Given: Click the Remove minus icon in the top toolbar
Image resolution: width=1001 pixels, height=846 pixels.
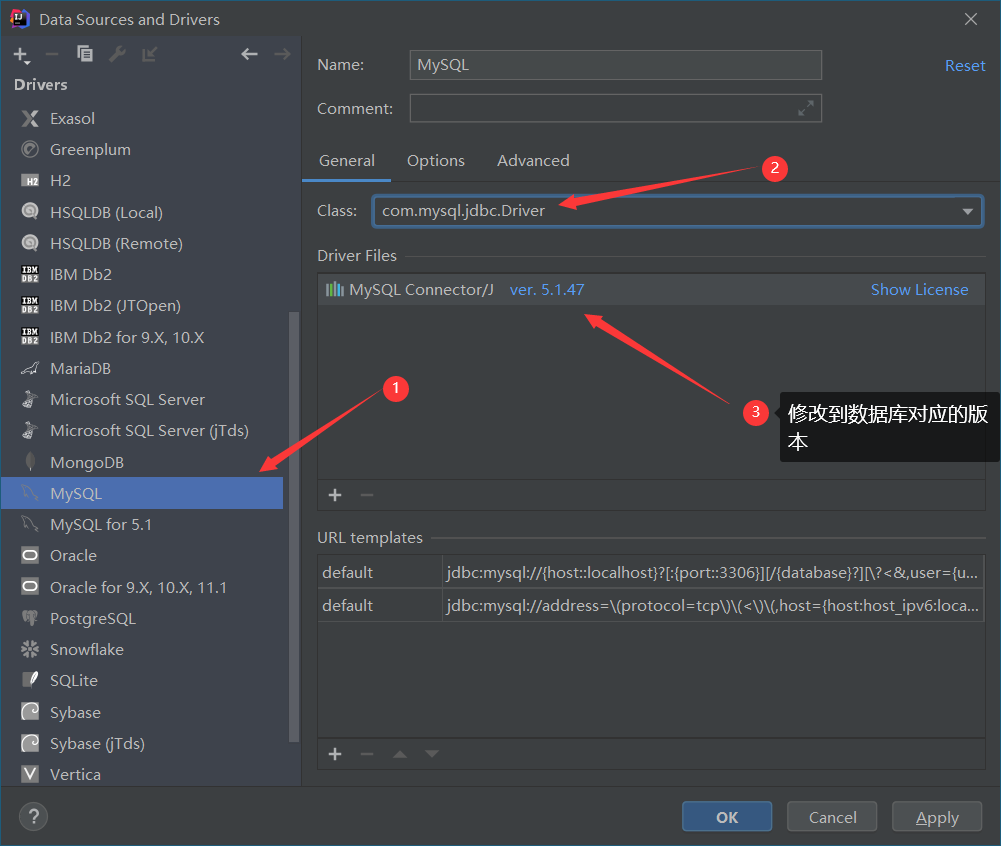Looking at the screenshot, I should (52, 55).
